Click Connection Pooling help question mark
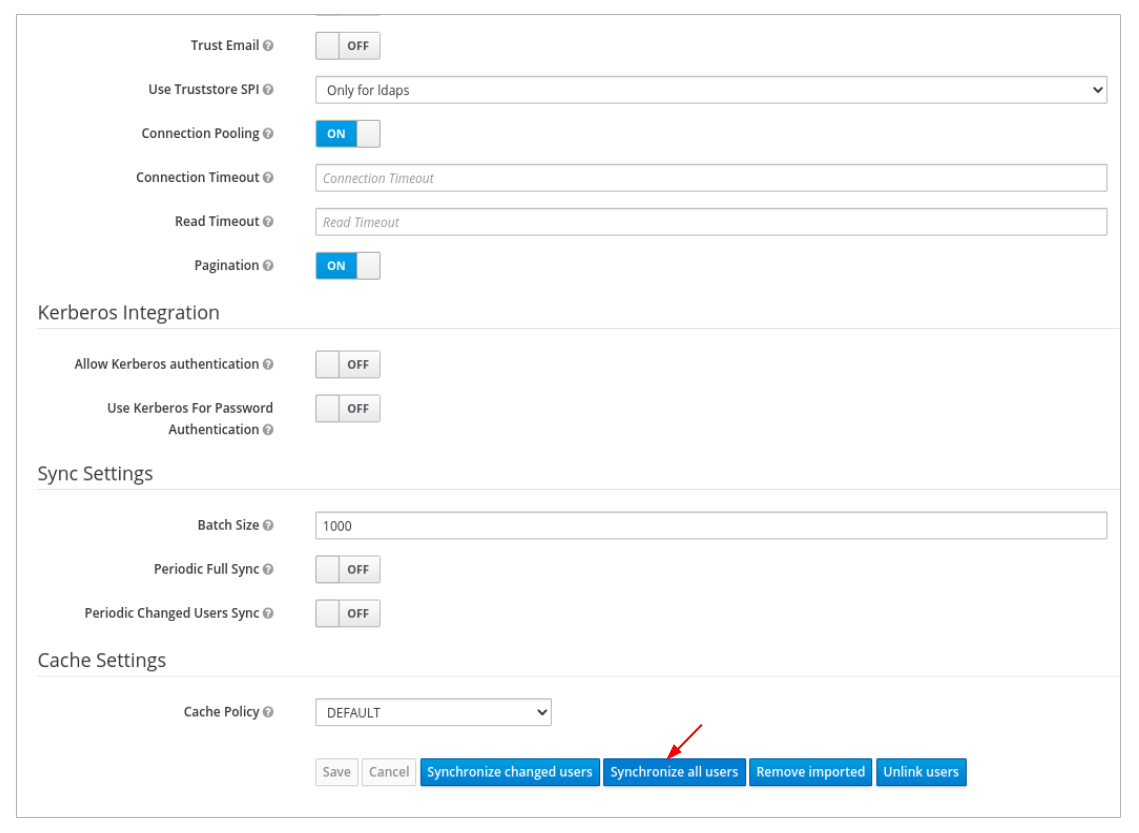 click(268, 134)
